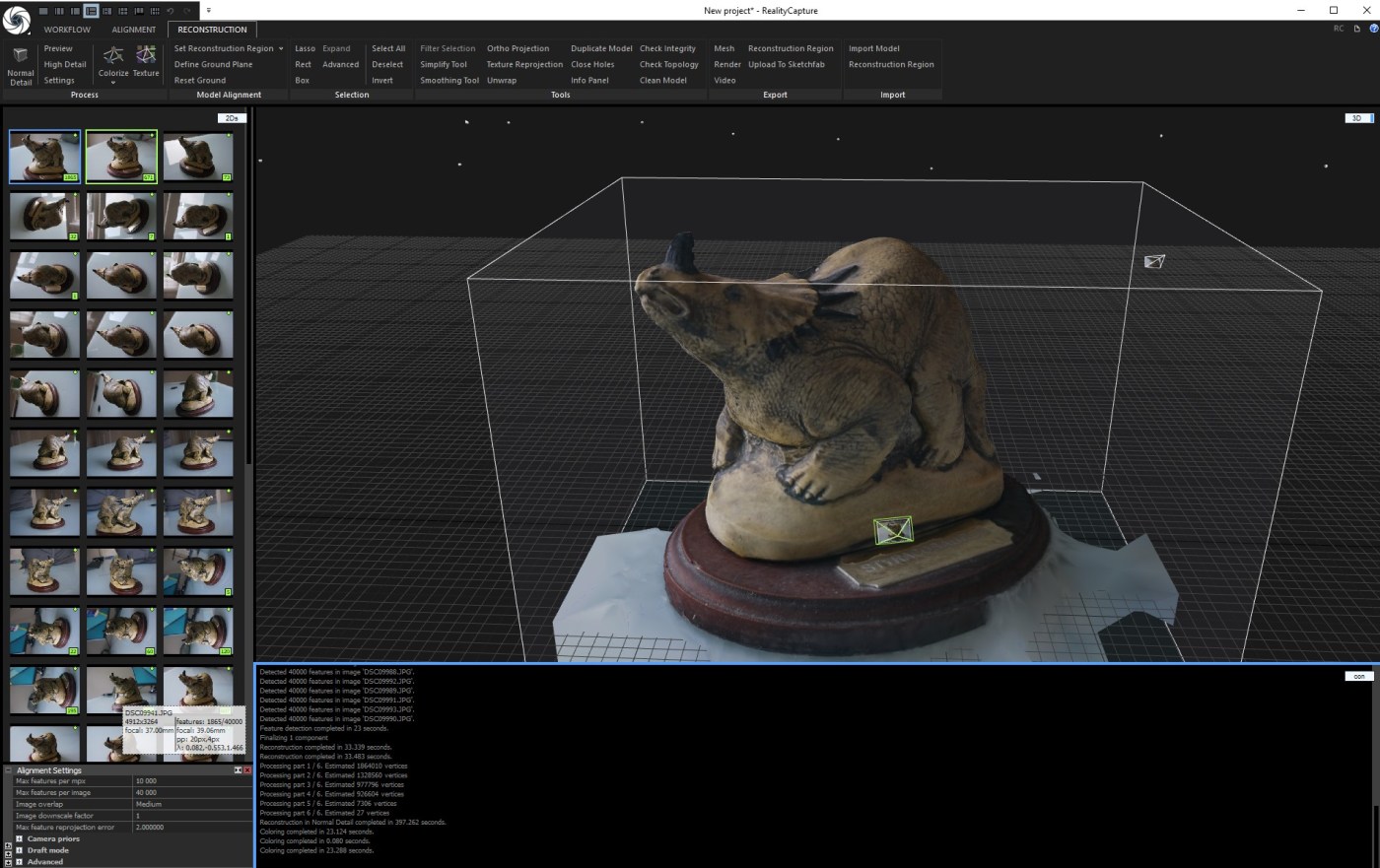The width and height of the screenshot is (1380, 868).
Task: Select the second image thumbnail with green border
Action: pyautogui.click(x=121, y=156)
